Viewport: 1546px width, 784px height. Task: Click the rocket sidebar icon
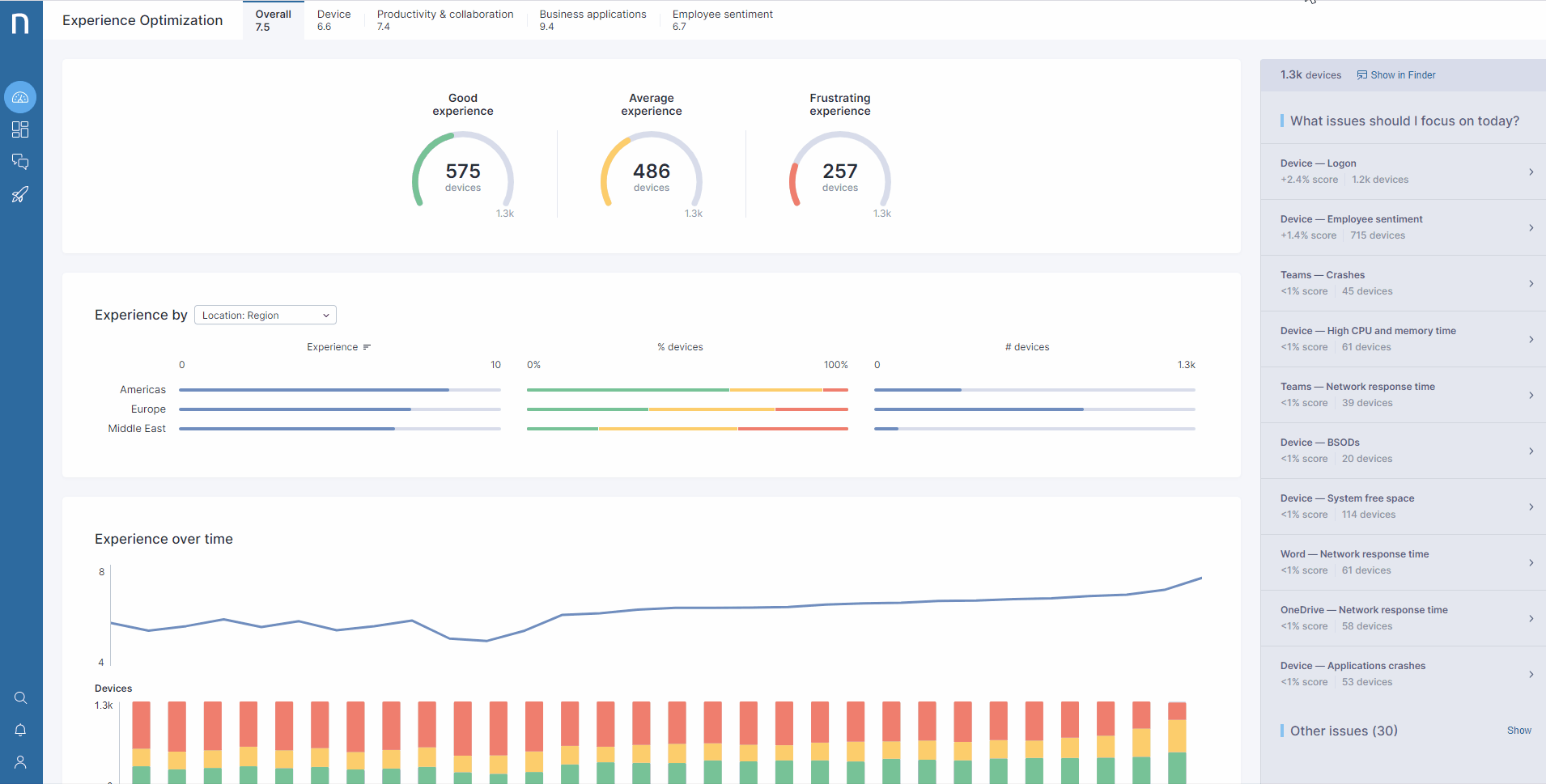tap(20, 194)
